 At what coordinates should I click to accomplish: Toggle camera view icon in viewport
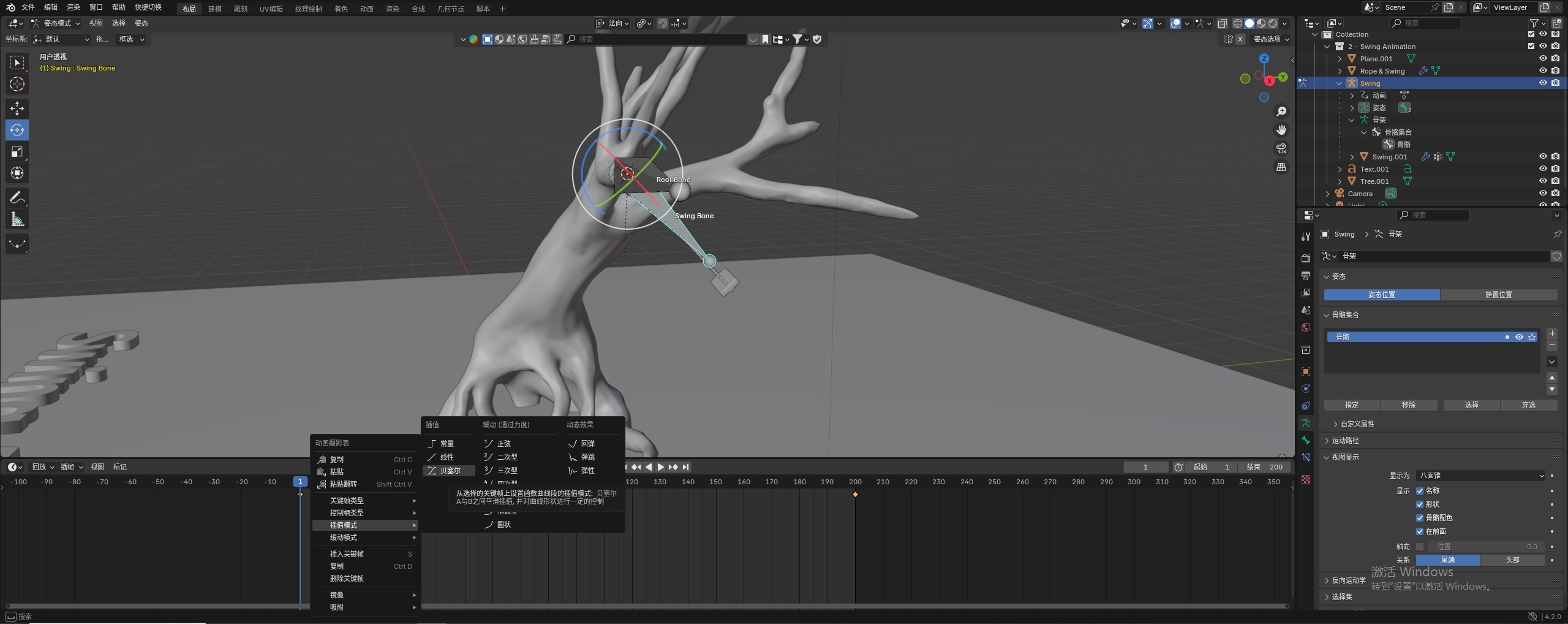tap(1281, 148)
